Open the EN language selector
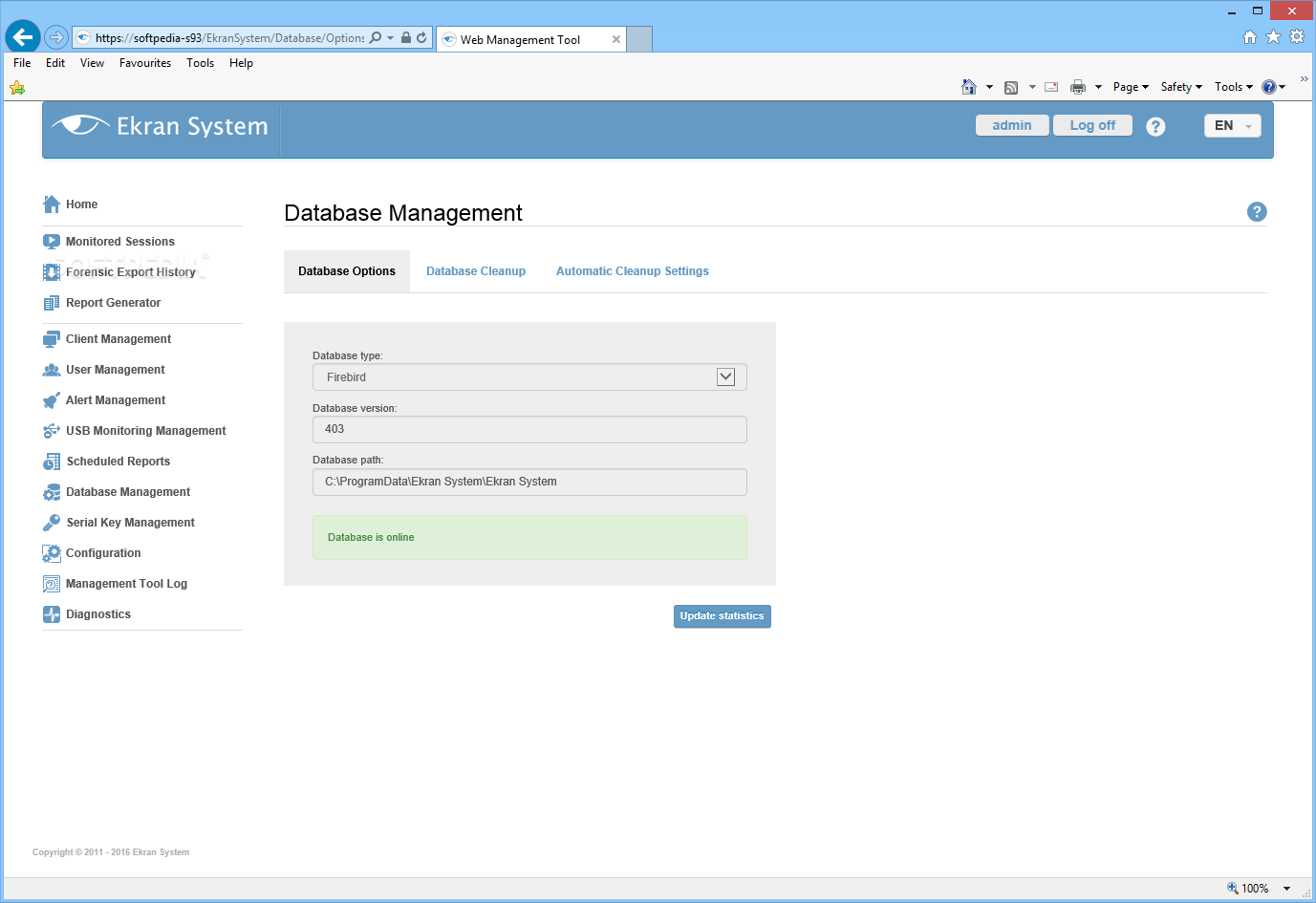Screen dimensions: 1316x903 [1233, 126]
